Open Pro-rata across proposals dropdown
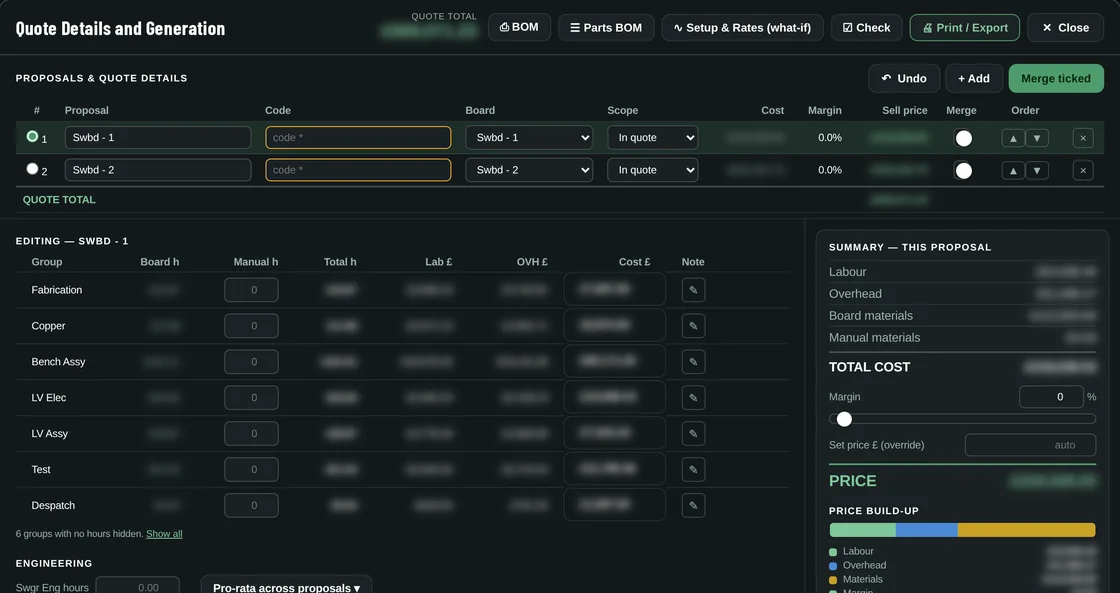This screenshot has height=593, width=1120. (286, 585)
